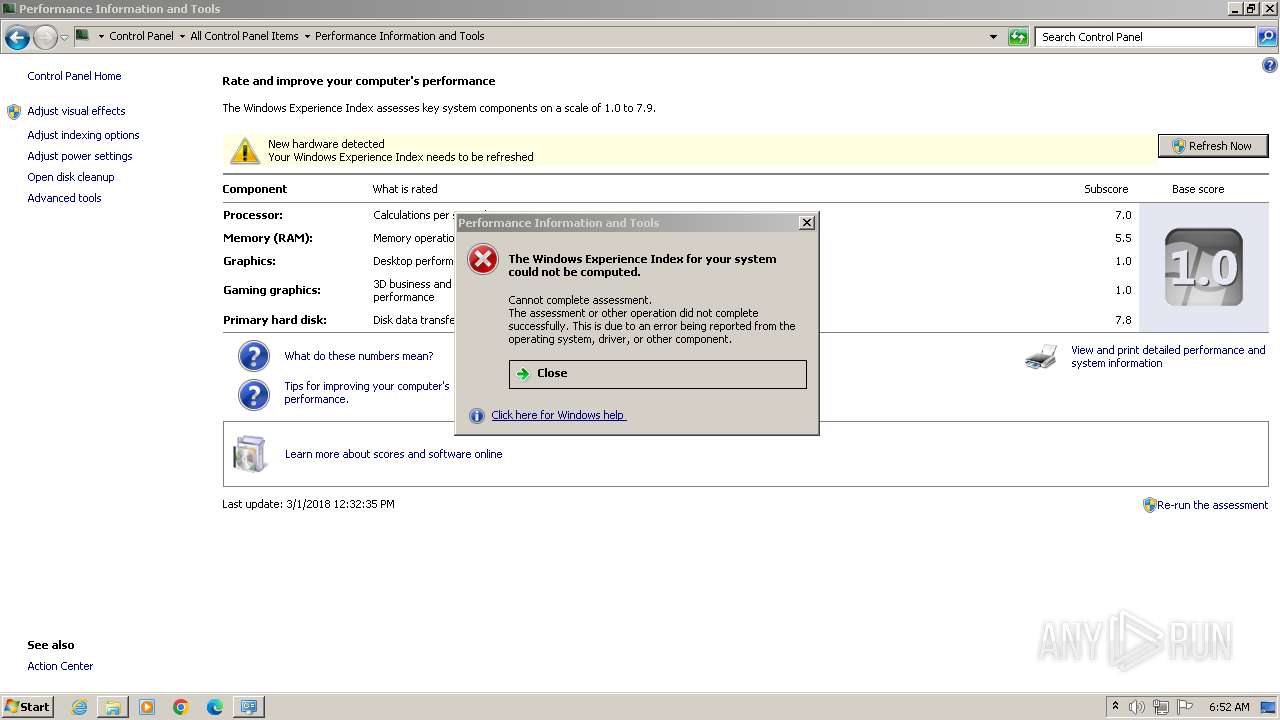Open Tips for improving your computer's performance
Image resolution: width=1280 pixels, height=720 pixels.
tap(366, 392)
